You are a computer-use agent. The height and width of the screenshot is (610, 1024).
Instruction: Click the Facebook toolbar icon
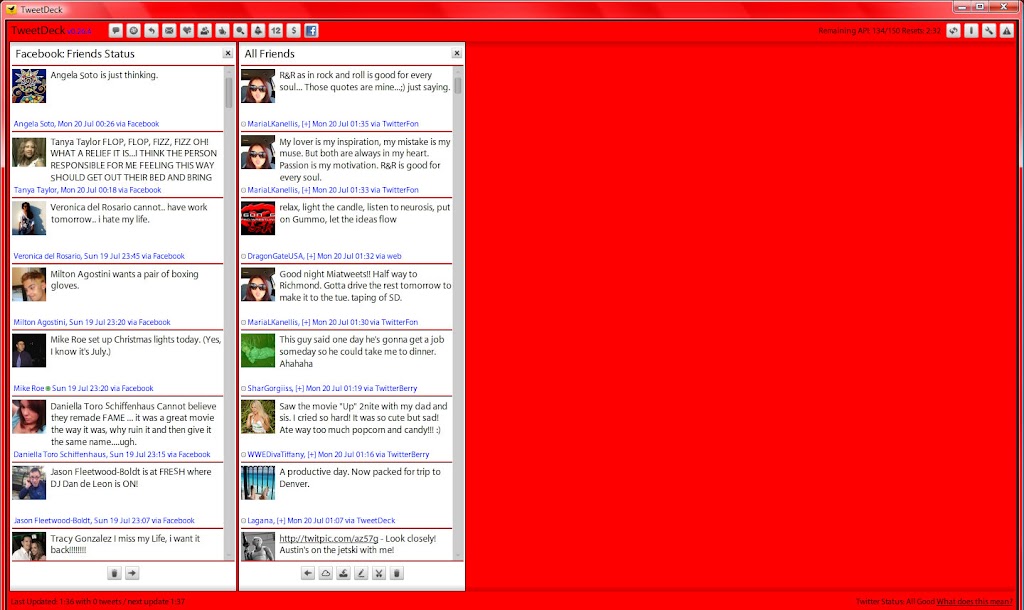coord(312,31)
